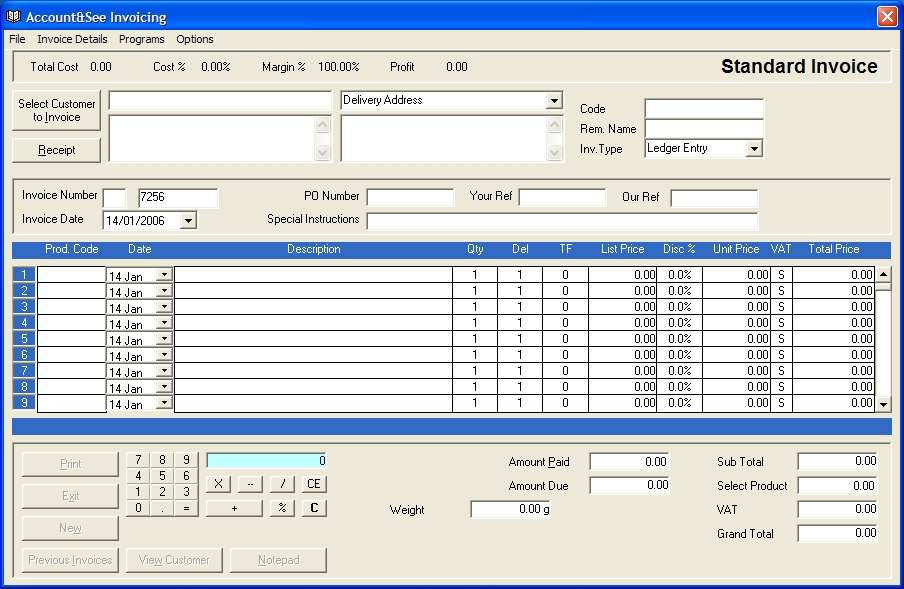Click the Receipt button
Viewport: 904px width, 589px height.
[56, 150]
